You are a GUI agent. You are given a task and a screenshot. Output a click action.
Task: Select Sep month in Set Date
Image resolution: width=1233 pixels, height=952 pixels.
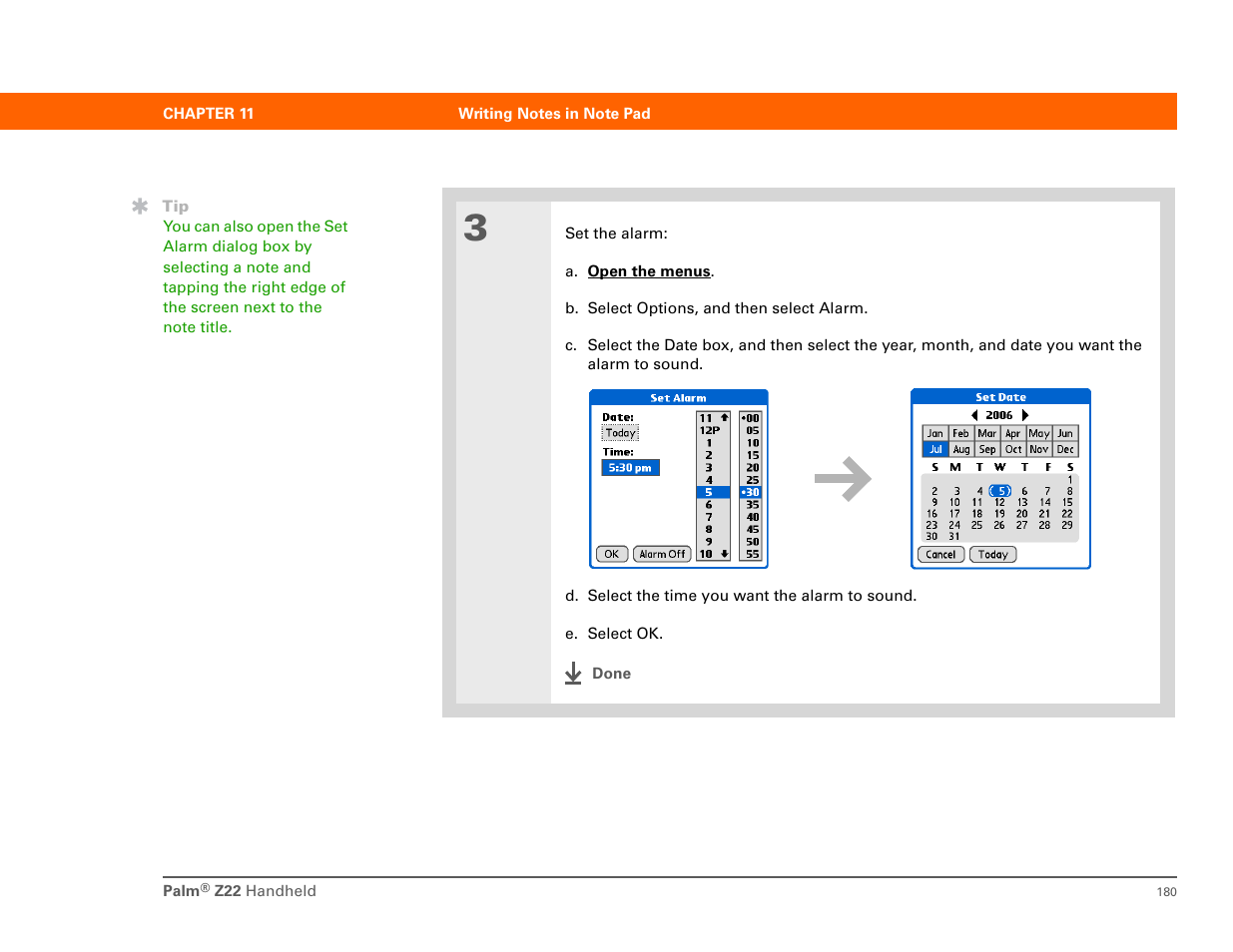[987, 449]
